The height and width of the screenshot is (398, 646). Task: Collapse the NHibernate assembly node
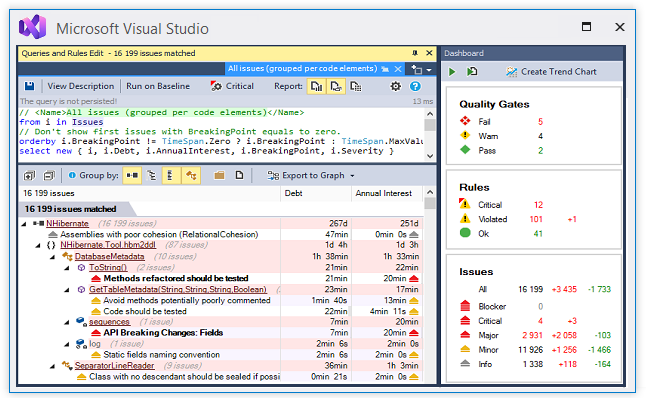click(x=24, y=224)
